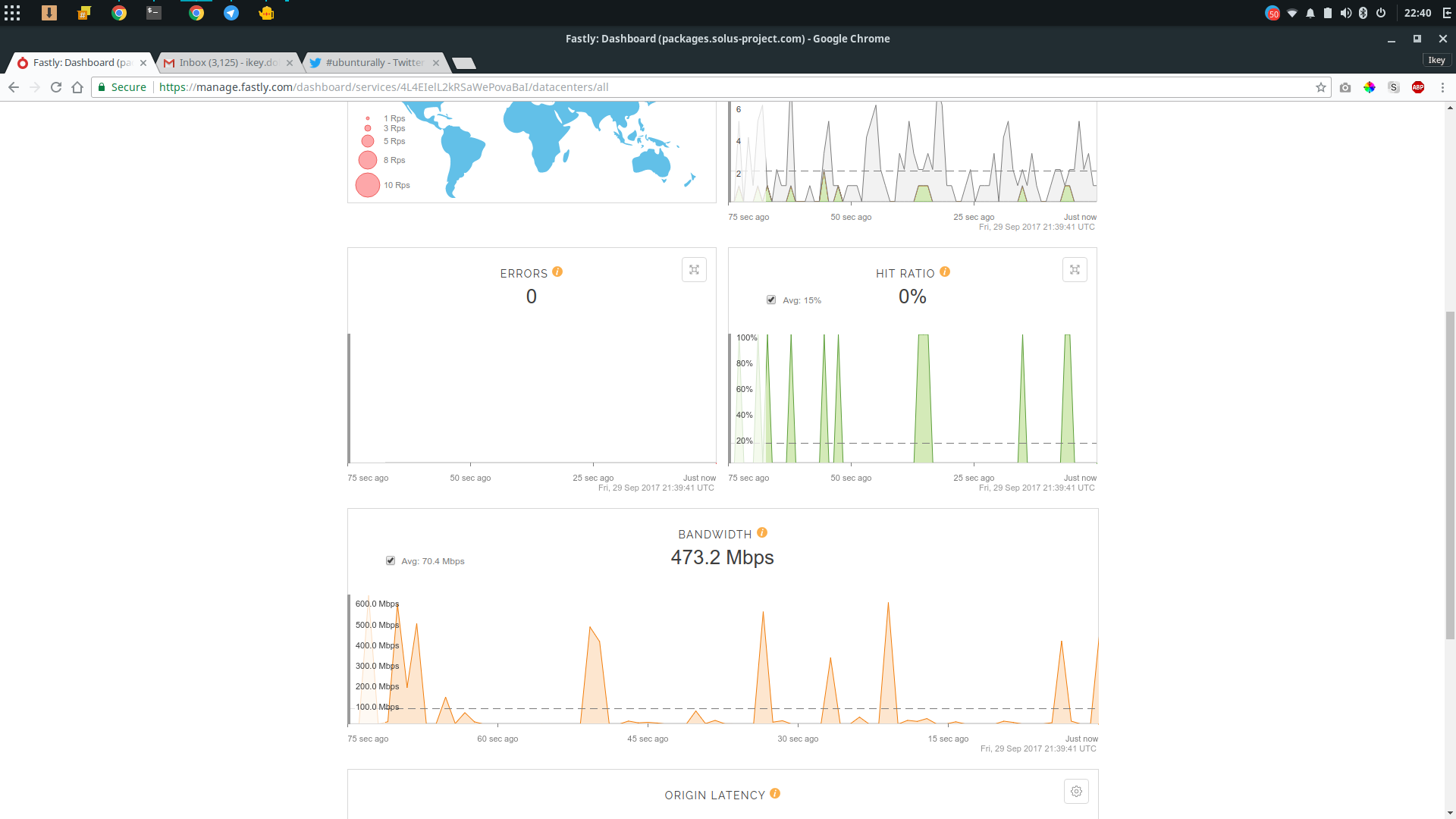Click the Avg: 70.4 Mbps label
This screenshot has height=819, width=1456.
click(433, 561)
